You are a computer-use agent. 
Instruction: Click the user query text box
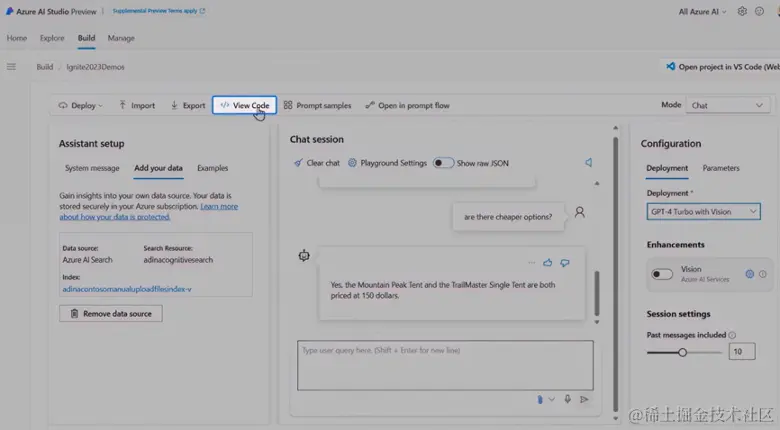445,365
